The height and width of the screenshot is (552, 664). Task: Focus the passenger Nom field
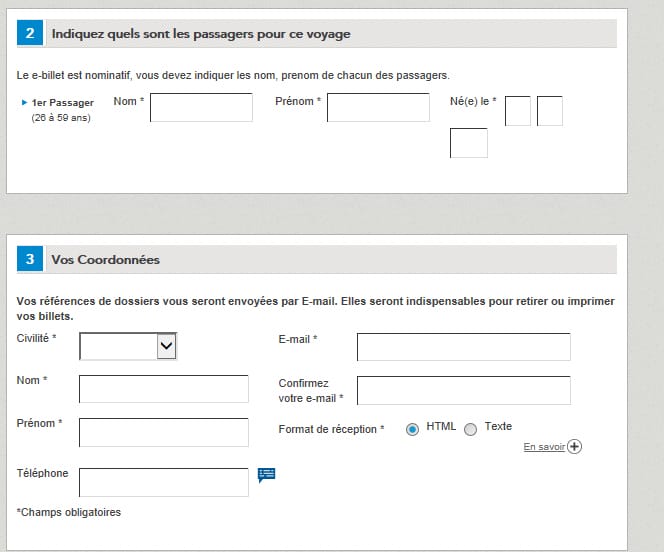(201, 108)
